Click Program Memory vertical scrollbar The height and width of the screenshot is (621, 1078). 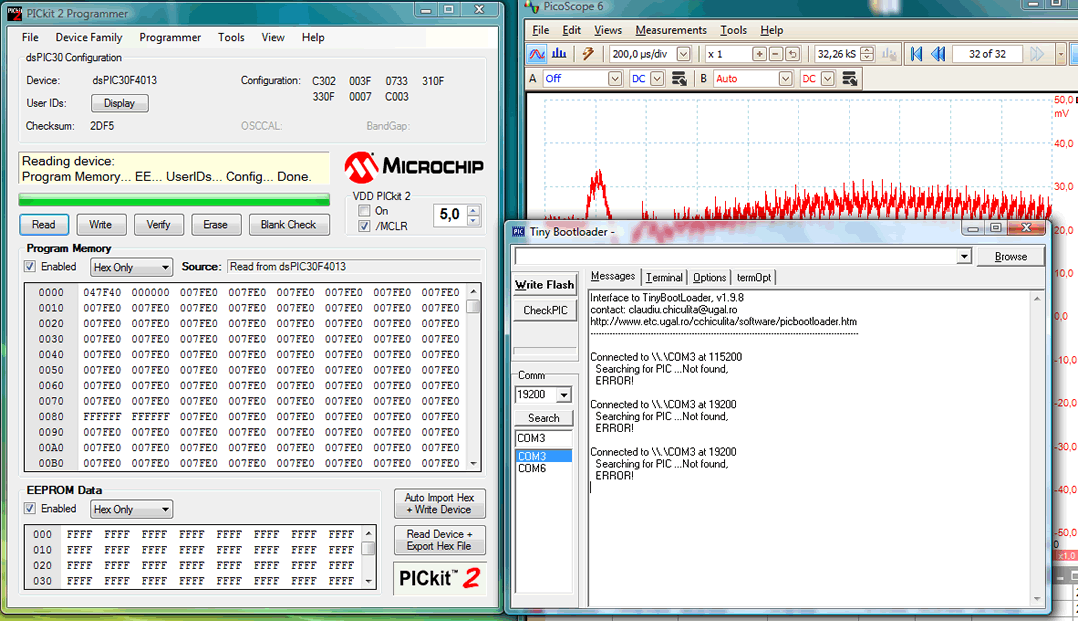point(473,377)
